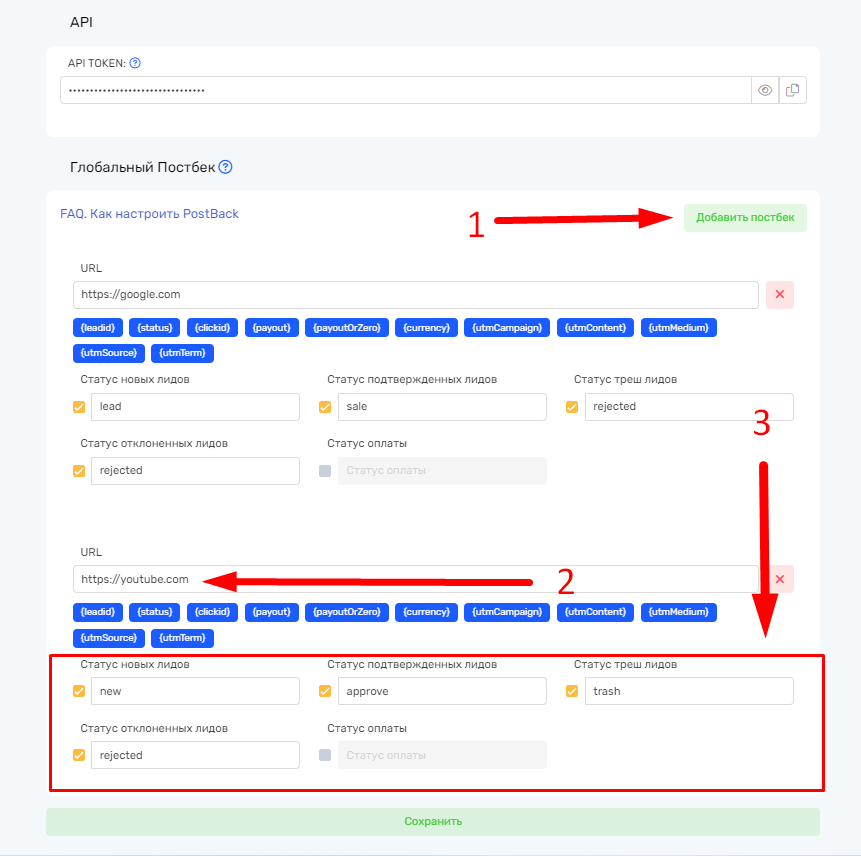Insert {payoutOrZero} tag under youtube.com URL
Image resolution: width=861 pixels, height=856 pixels.
tap(345, 612)
